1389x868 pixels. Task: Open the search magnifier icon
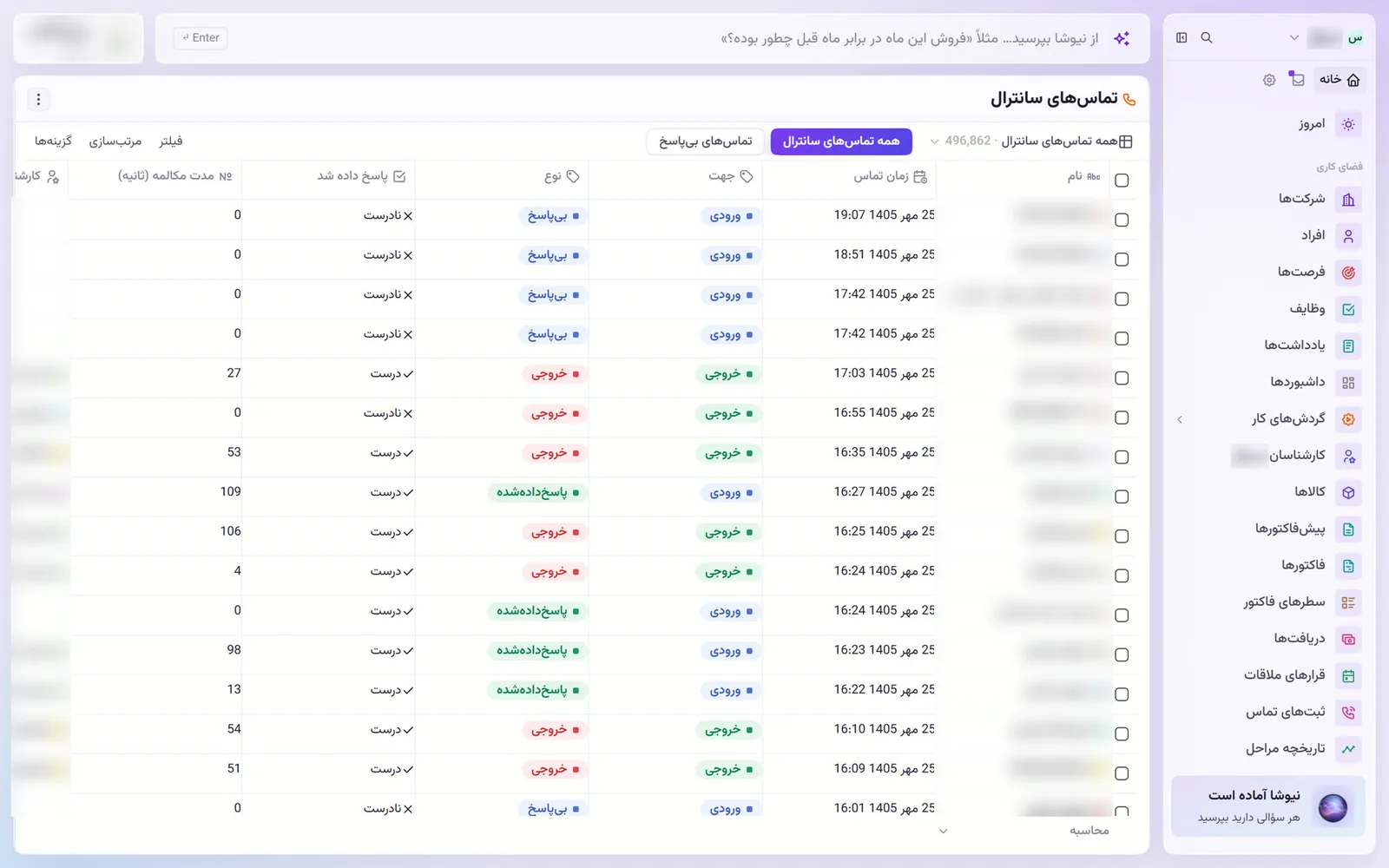(1207, 37)
